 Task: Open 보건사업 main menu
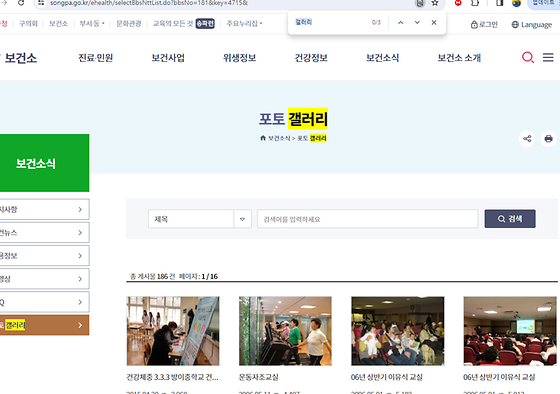tap(168, 58)
